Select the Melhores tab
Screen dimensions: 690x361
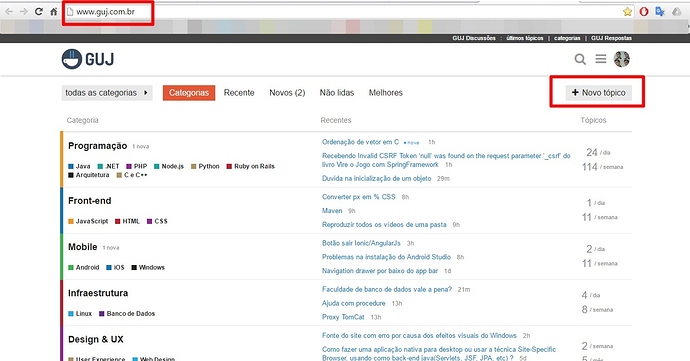[385, 93]
